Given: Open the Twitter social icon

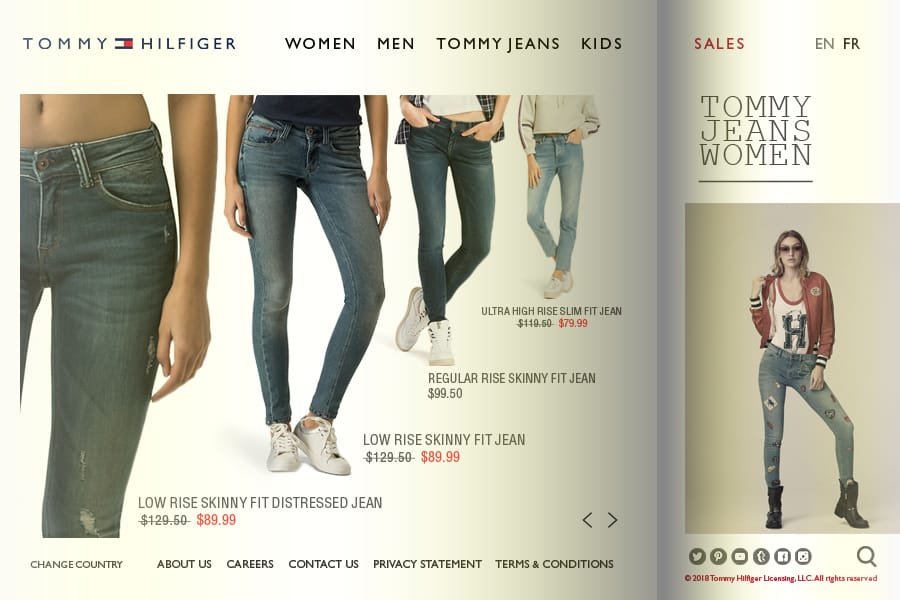Looking at the screenshot, I should pyautogui.click(x=697, y=556).
